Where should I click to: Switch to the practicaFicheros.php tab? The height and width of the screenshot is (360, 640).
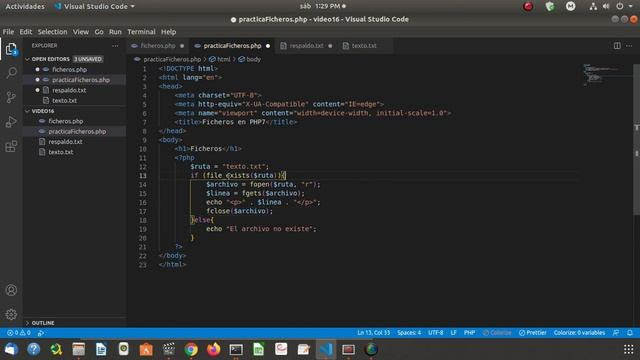pyautogui.click(x=232, y=46)
